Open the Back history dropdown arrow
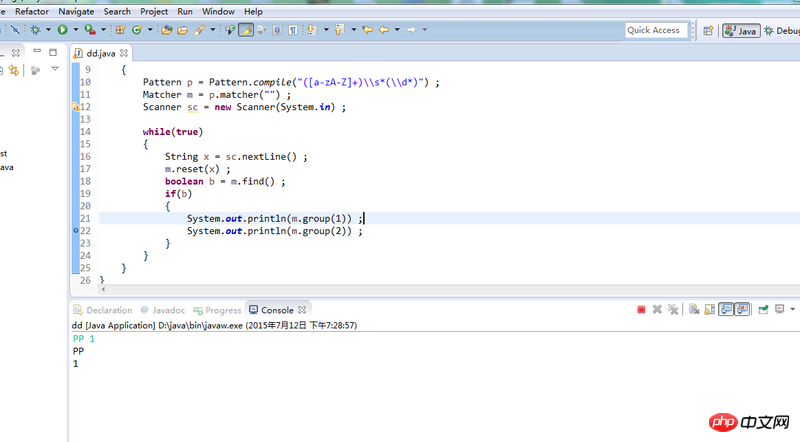Screen dimensions: 800x442 (x=397, y=30)
